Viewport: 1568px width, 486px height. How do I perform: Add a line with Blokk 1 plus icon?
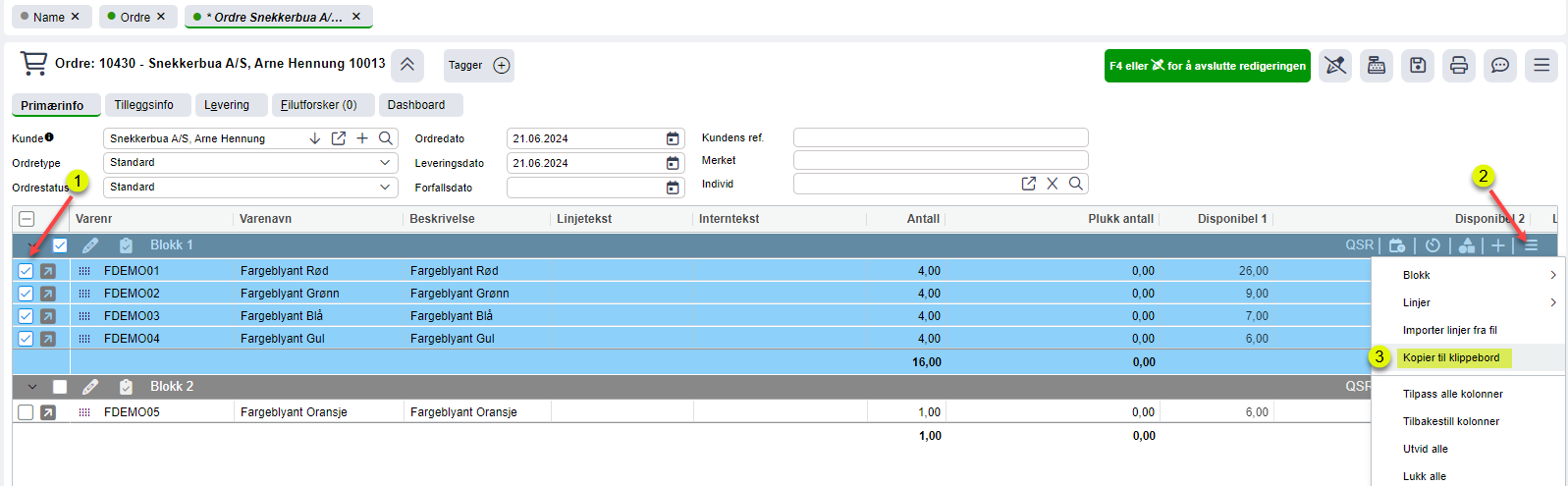(x=1498, y=245)
